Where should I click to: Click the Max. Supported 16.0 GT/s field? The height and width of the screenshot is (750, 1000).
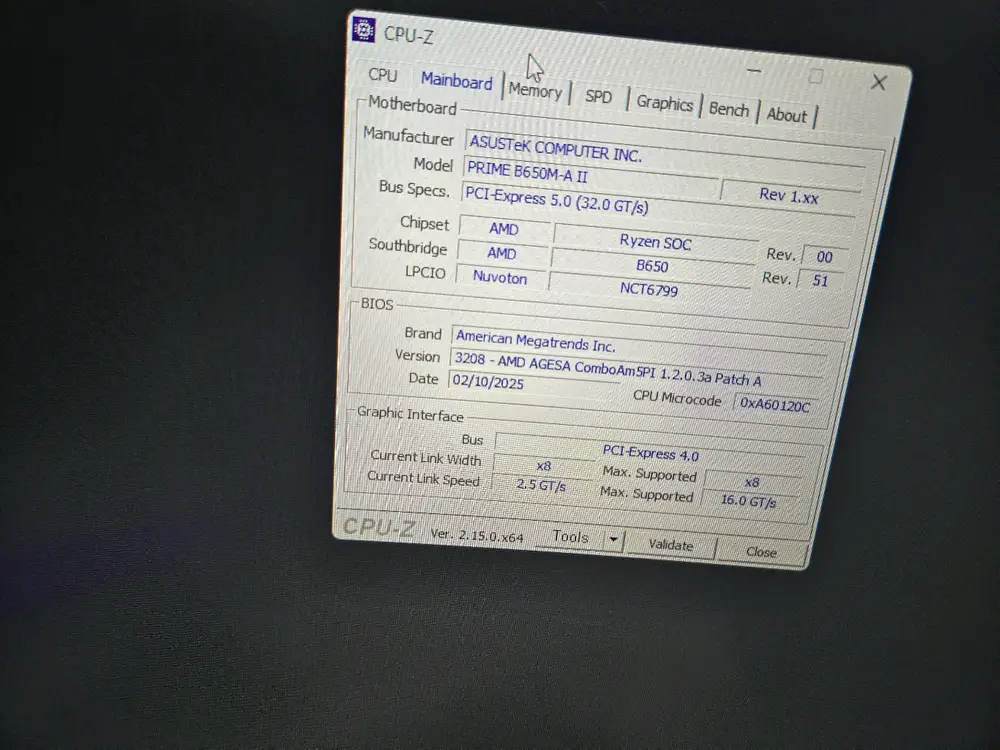(749, 502)
